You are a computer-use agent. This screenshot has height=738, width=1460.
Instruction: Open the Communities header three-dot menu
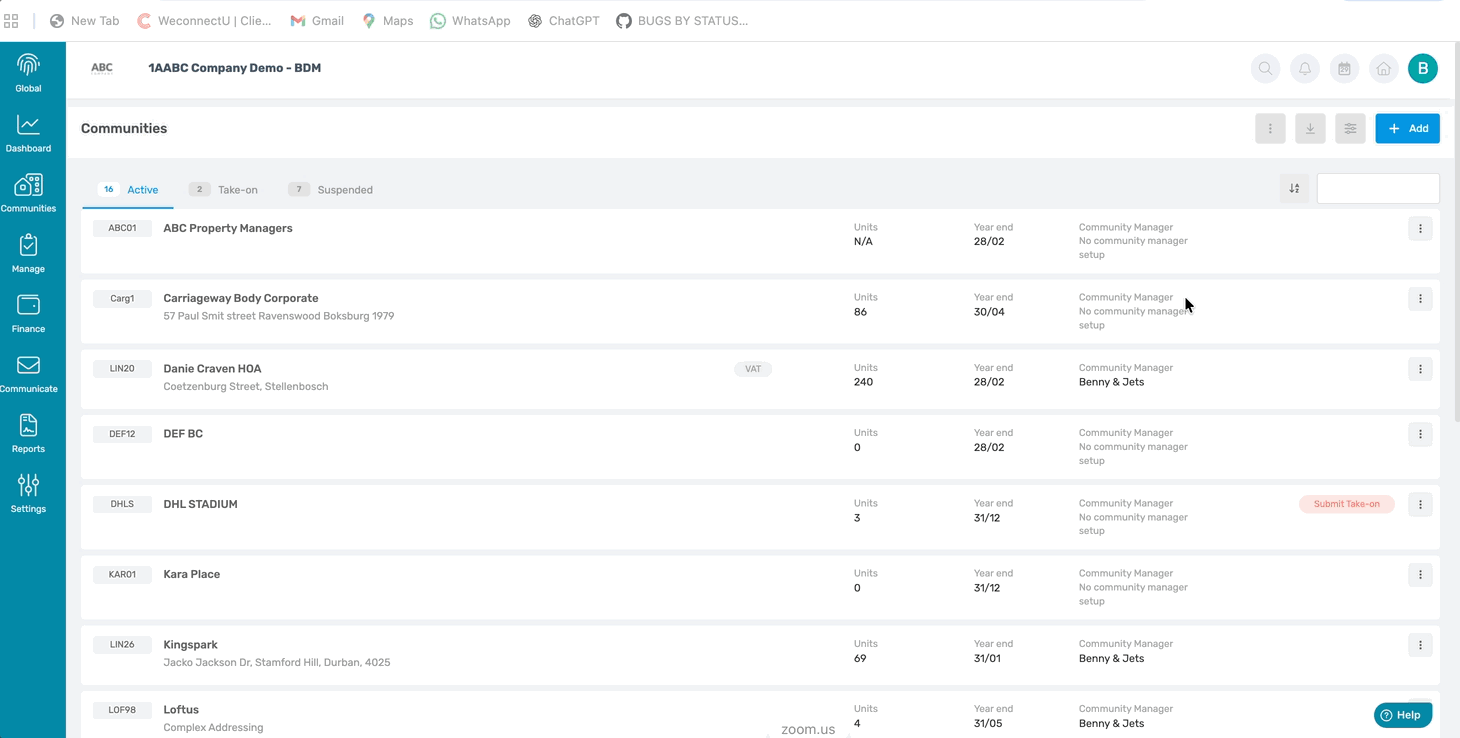(1270, 128)
